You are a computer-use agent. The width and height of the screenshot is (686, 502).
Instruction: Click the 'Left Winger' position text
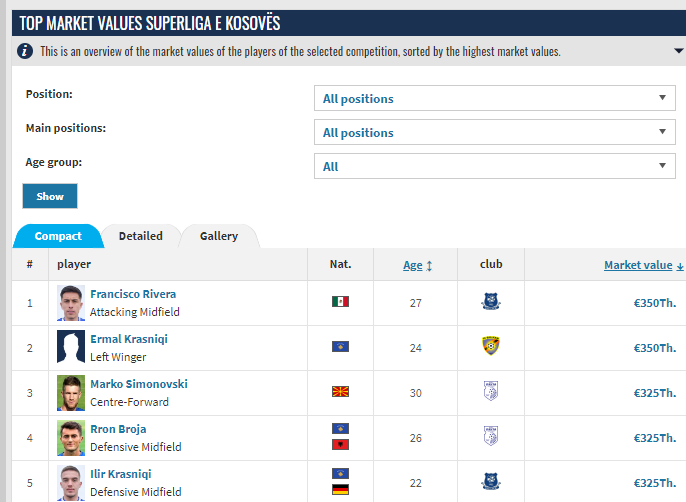pyautogui.click(x=118, y=357)
